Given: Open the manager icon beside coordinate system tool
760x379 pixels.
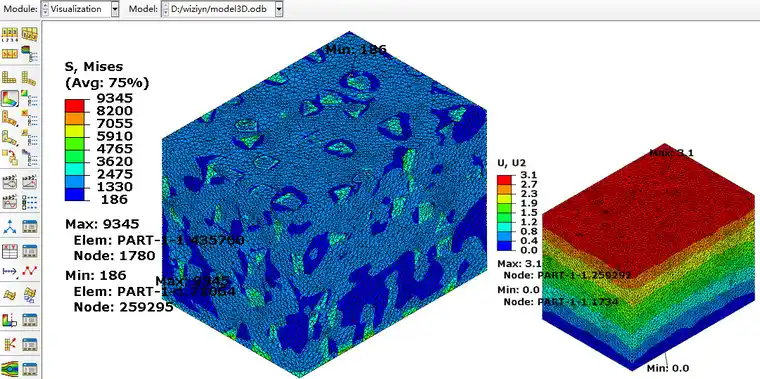Looking at the screenshot, I should click(x=30, y=226).
